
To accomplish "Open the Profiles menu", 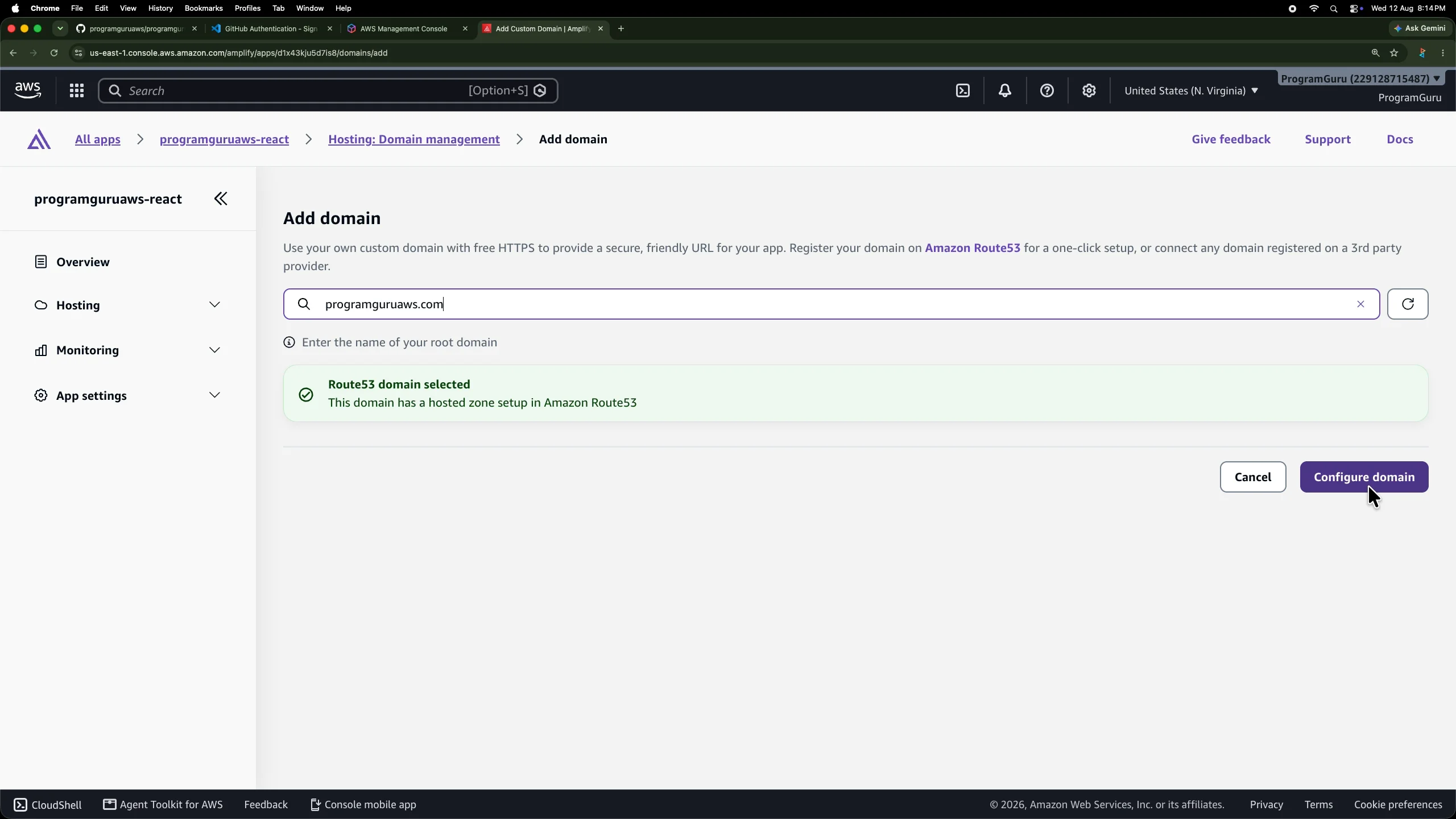I will click(x=247, y=9).
